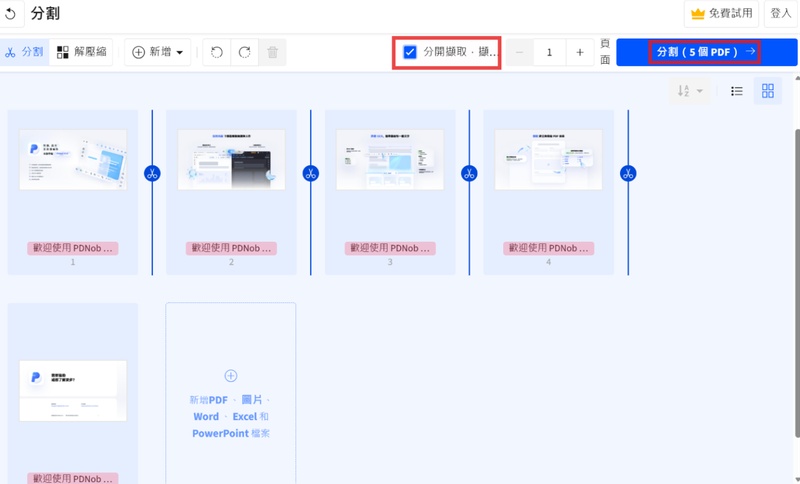Select page 3 thumbnail
The image size is (800, 484).
pyautogui.click(x=390, y=160)
